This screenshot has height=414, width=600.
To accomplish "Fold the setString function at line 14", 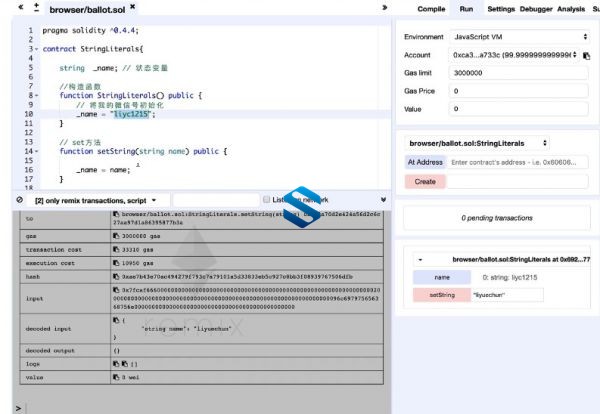I will coord(37,152).
